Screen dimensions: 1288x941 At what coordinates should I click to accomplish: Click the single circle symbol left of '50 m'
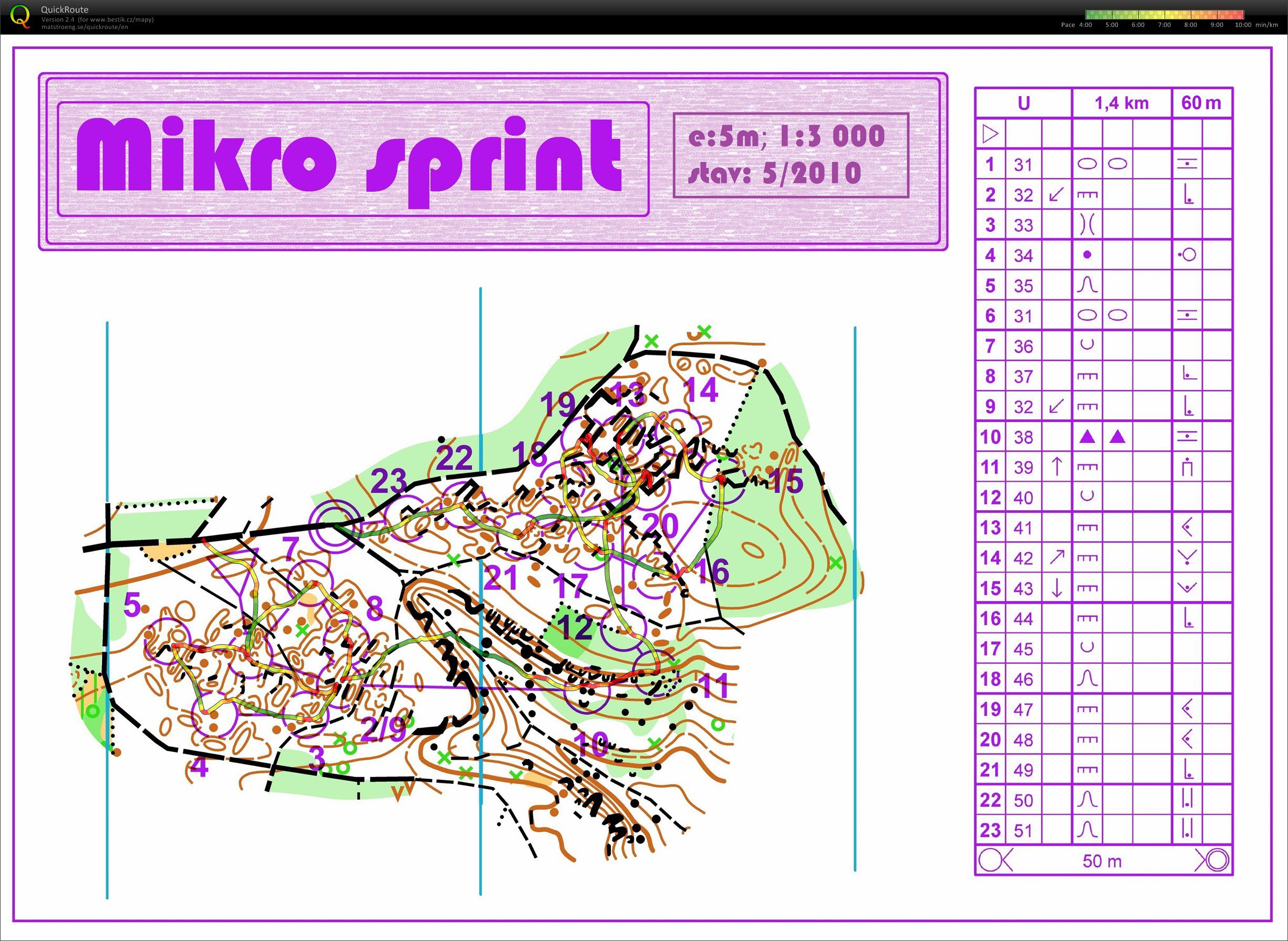(x=990, y=861)
